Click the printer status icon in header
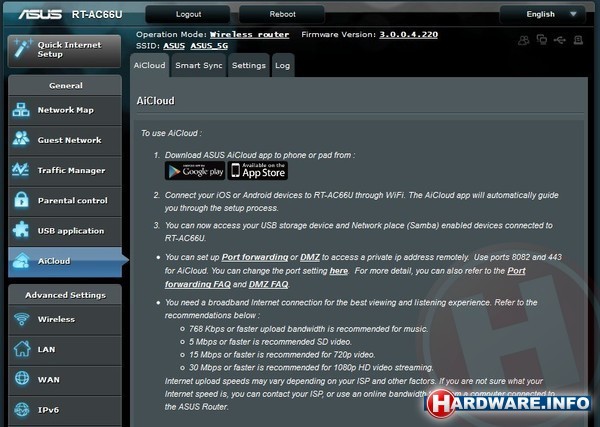 (x=578, y=40)
